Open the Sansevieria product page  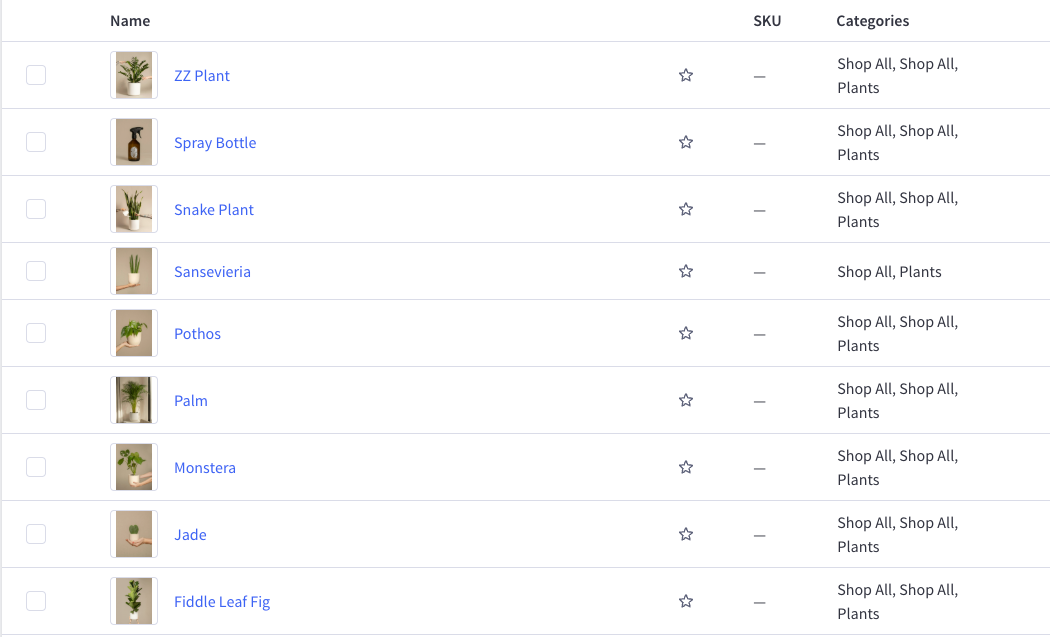(212, 272)
